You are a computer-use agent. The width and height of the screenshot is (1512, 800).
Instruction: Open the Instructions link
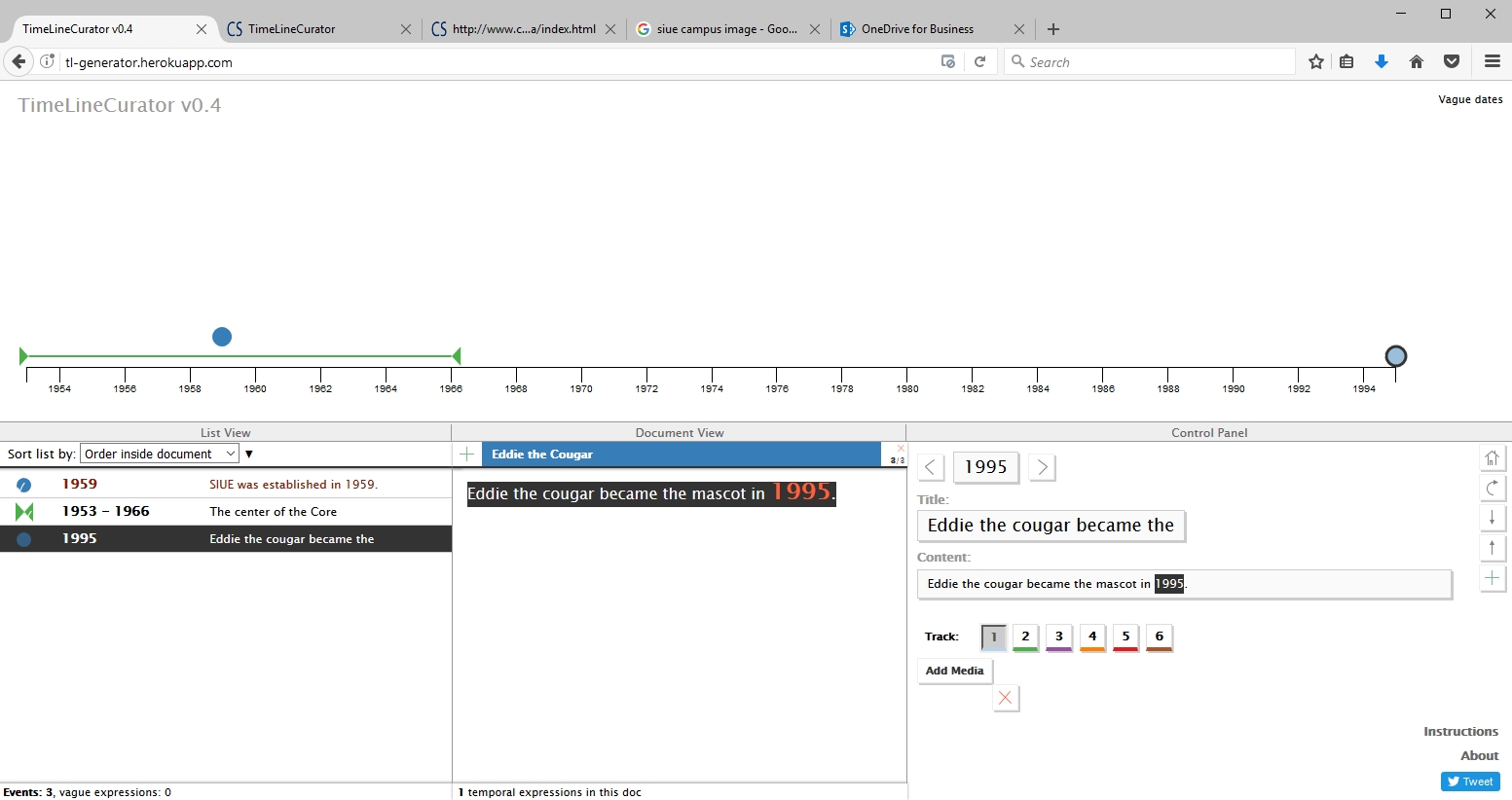(x=1460, y=732)
